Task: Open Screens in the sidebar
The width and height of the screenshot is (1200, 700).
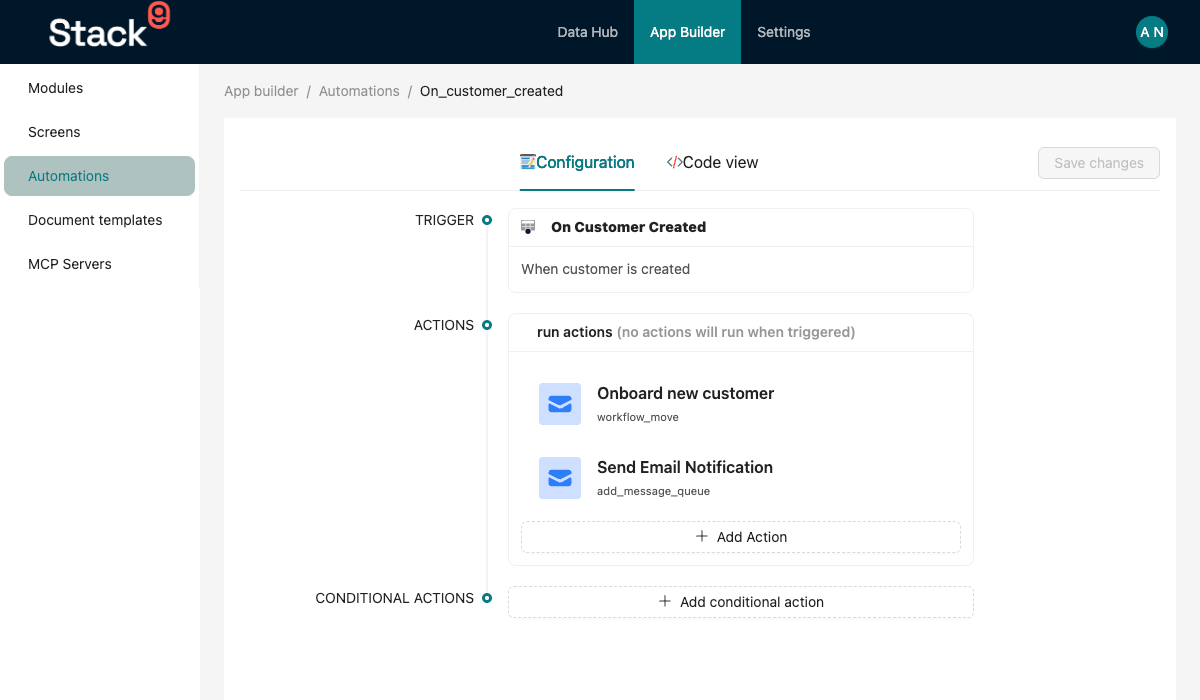Action: [x=100, y=132]
